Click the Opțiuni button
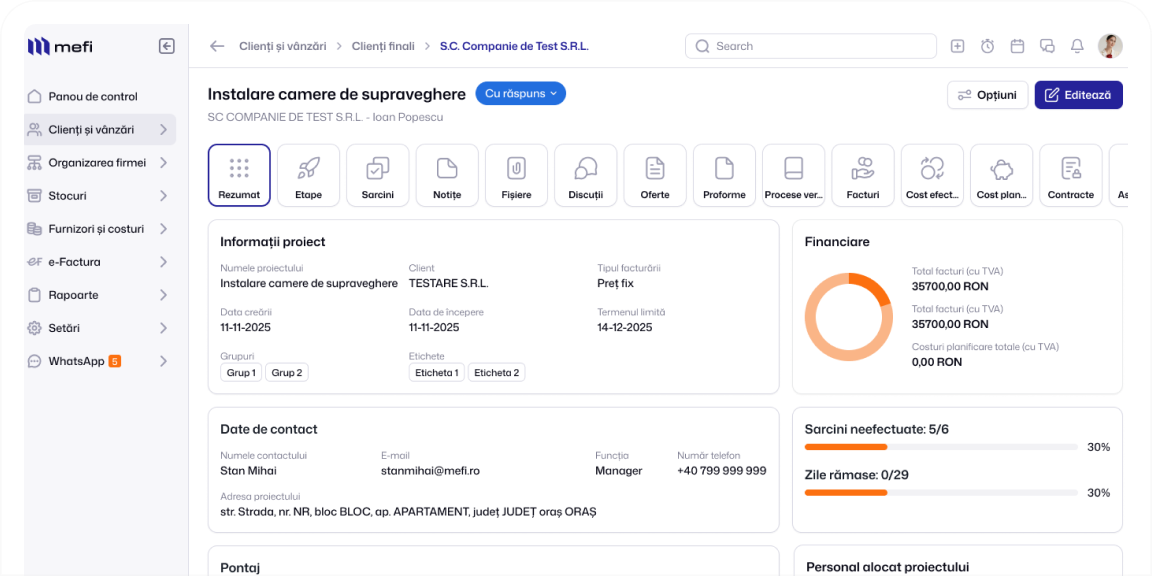Screen dimensions: 1152x576 987,95
